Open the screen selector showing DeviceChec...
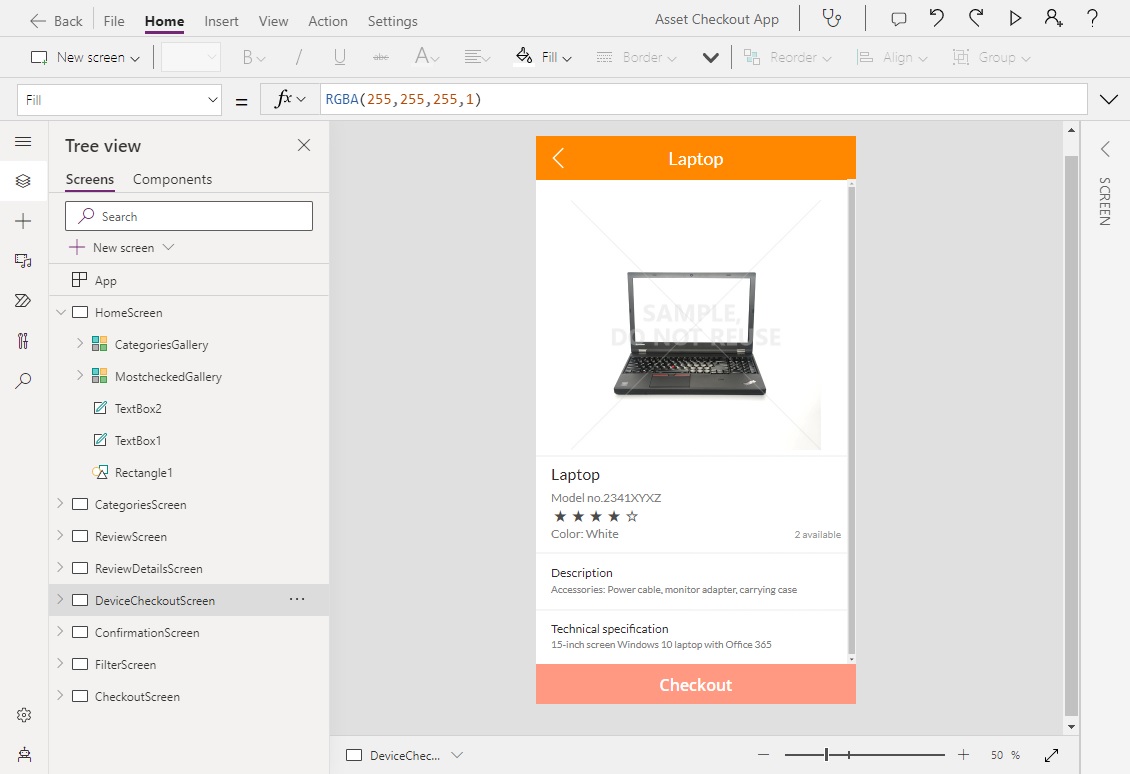The width and height of the screenshot is (1130, 774). (x=404, y=755)
